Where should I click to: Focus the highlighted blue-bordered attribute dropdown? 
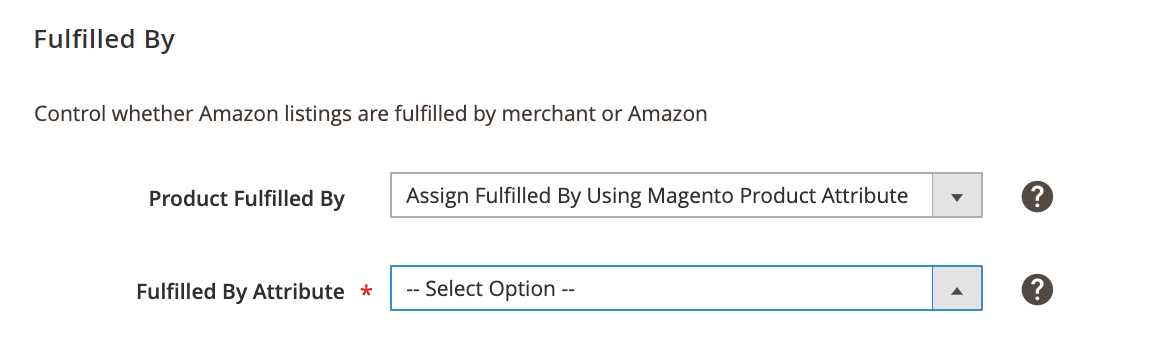[686, 289]
